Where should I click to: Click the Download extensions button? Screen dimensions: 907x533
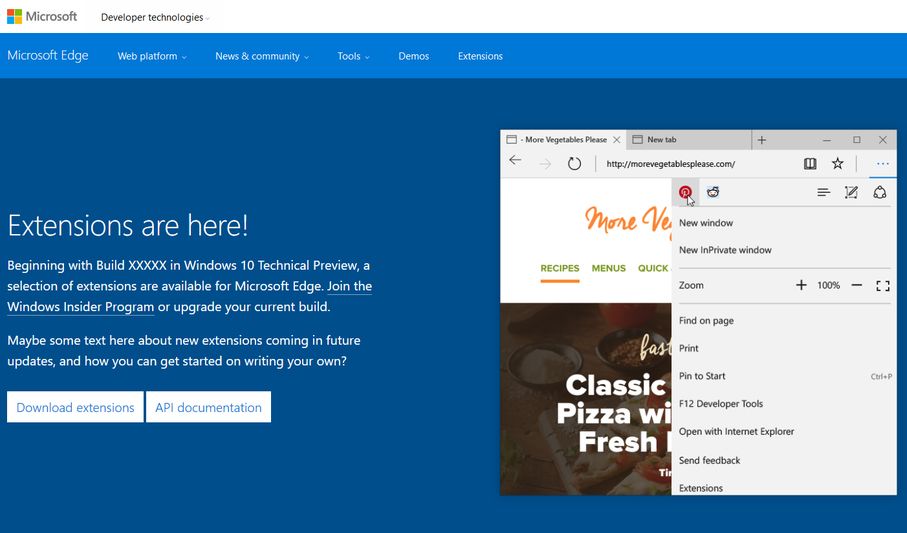click(x=75, y=407)
